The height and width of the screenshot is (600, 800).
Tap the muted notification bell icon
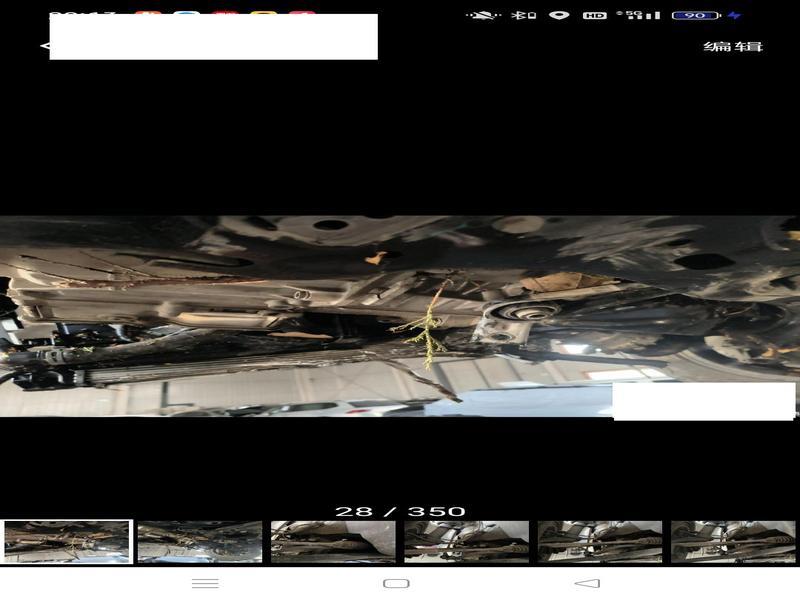point(484,16)
